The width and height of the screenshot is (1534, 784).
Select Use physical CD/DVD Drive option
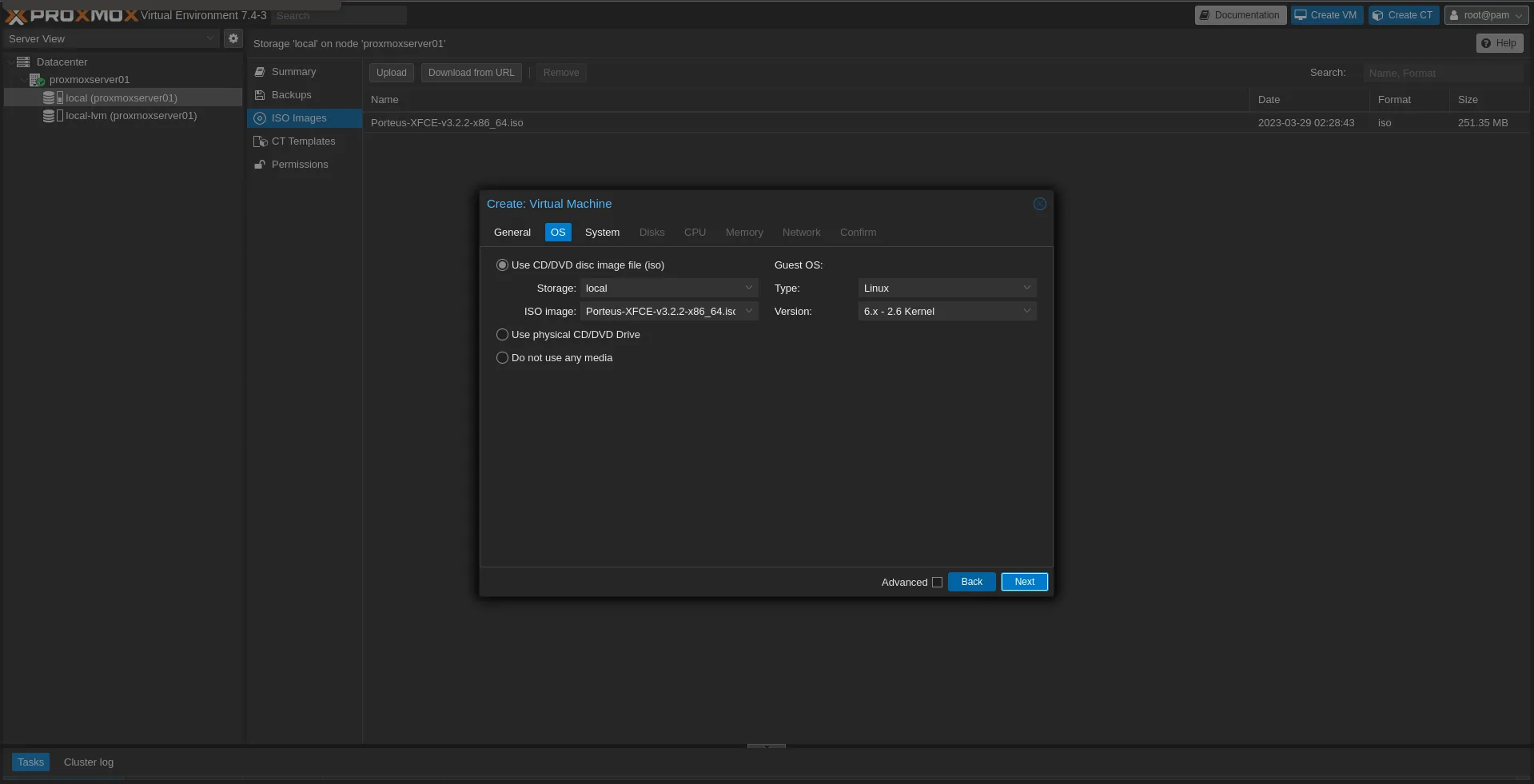pyautogui.click(x=502, y=335)
